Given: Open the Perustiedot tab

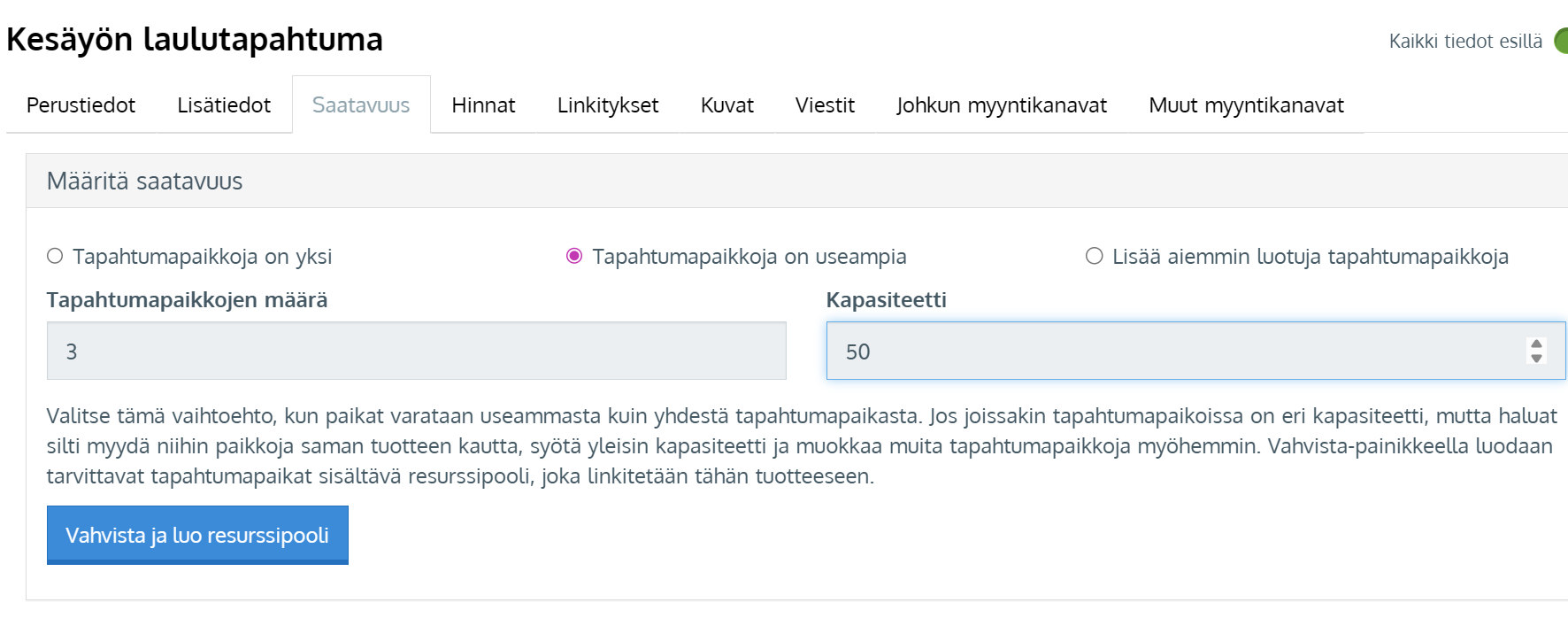Looking at the screenshot, I should point(81,105).
